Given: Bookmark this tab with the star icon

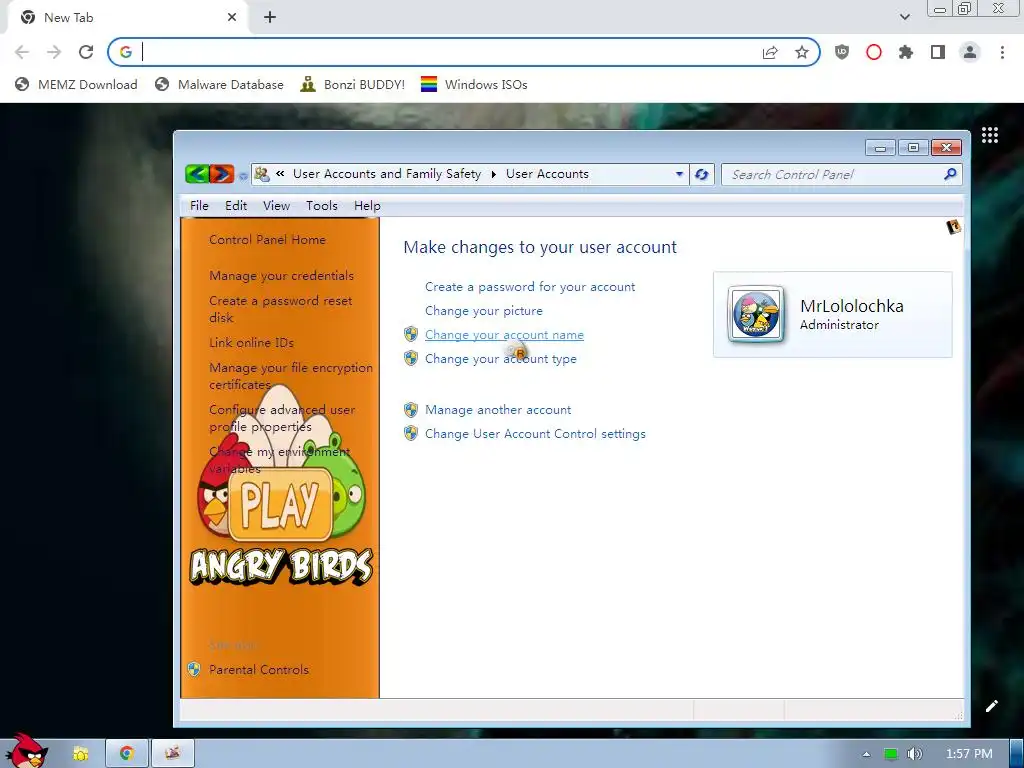Looking at the screenshot, I should 802,52.
